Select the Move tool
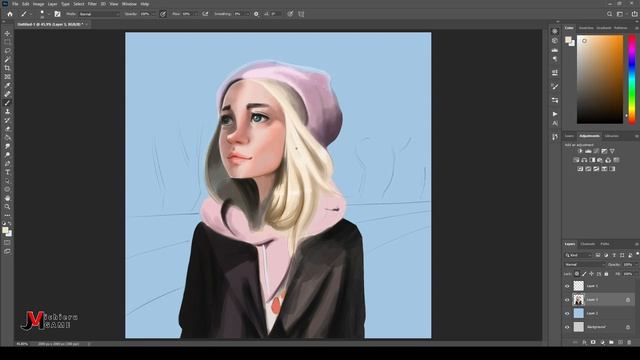Viewport: 640px width, 360px height. (7, 33)
